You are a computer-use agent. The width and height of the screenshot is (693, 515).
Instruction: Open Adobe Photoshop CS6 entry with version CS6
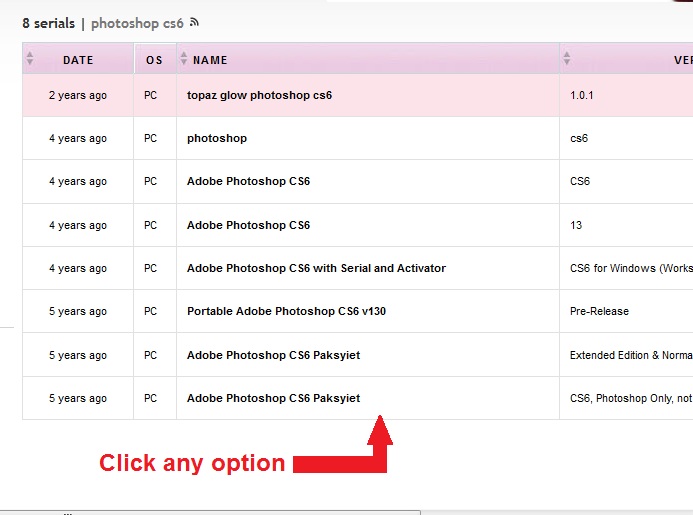248,182
